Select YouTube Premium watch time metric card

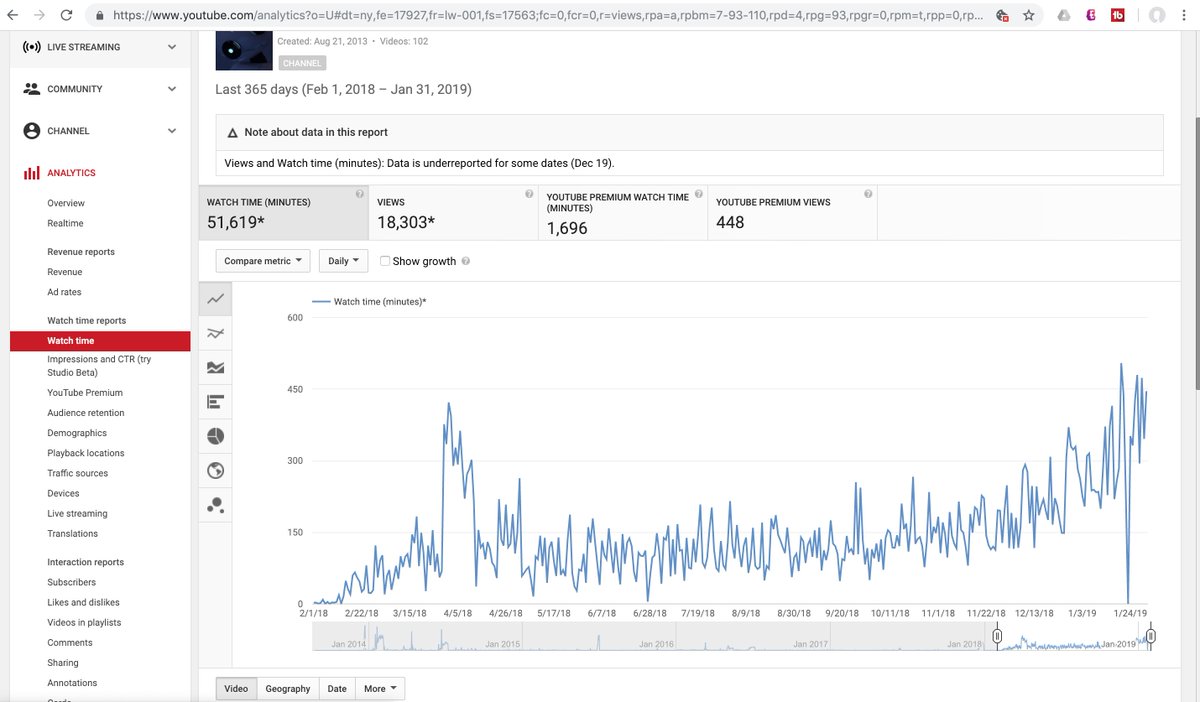[623, 213]
